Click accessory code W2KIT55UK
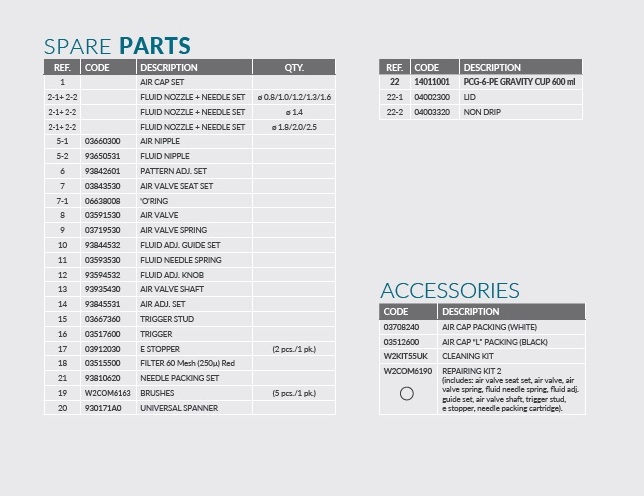Screen dimensions: 644x496 [407, 356]
